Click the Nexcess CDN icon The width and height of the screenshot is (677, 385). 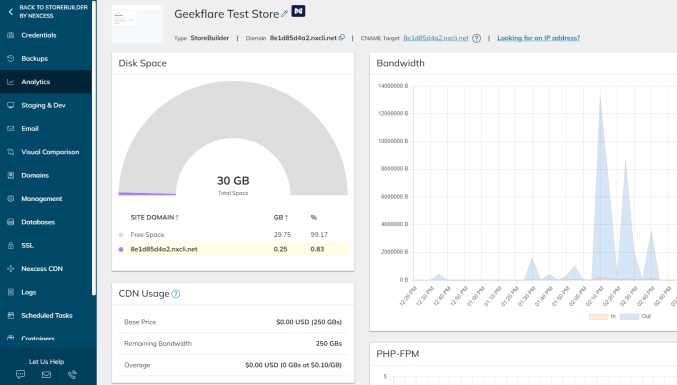tap(11, 268)
